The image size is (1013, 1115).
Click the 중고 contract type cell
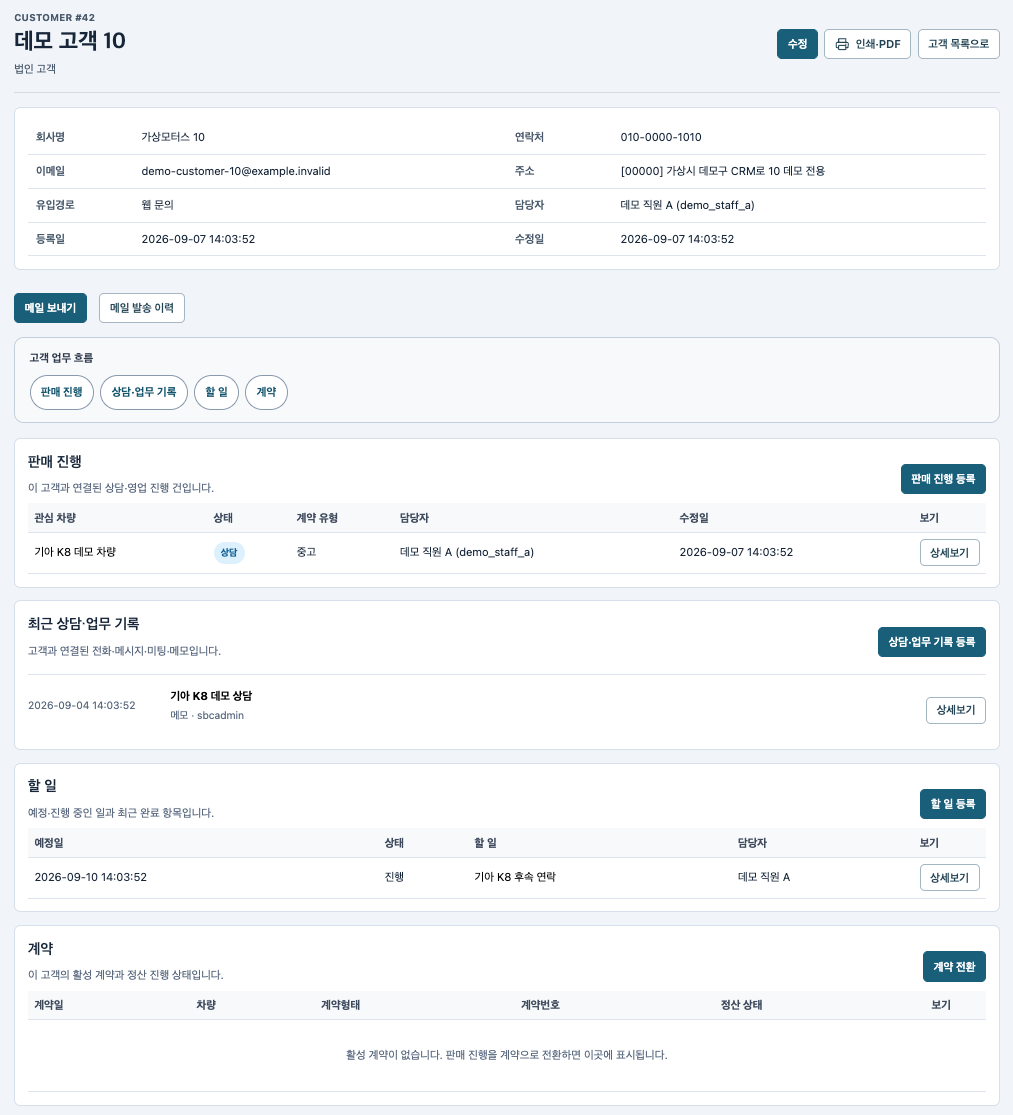click(x=306, y=552)
